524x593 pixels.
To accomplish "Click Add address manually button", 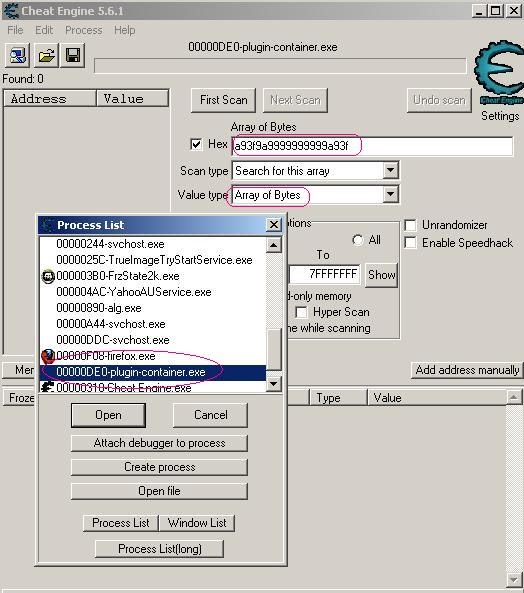I will (x=467, y=370).
